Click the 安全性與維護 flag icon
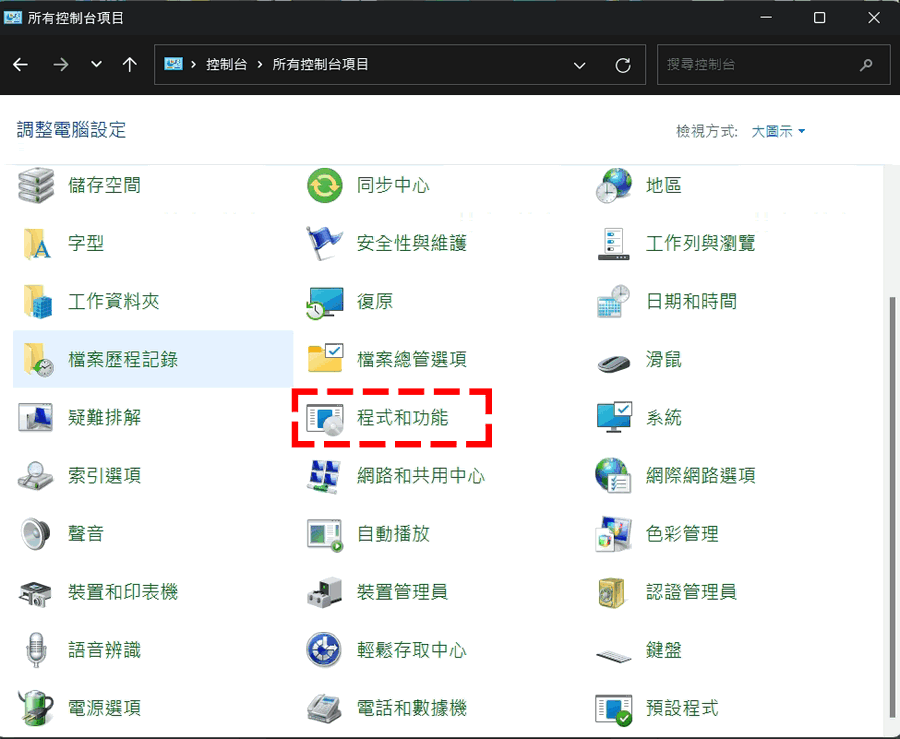This screenshot has height=739, width=900. point(325,243)
